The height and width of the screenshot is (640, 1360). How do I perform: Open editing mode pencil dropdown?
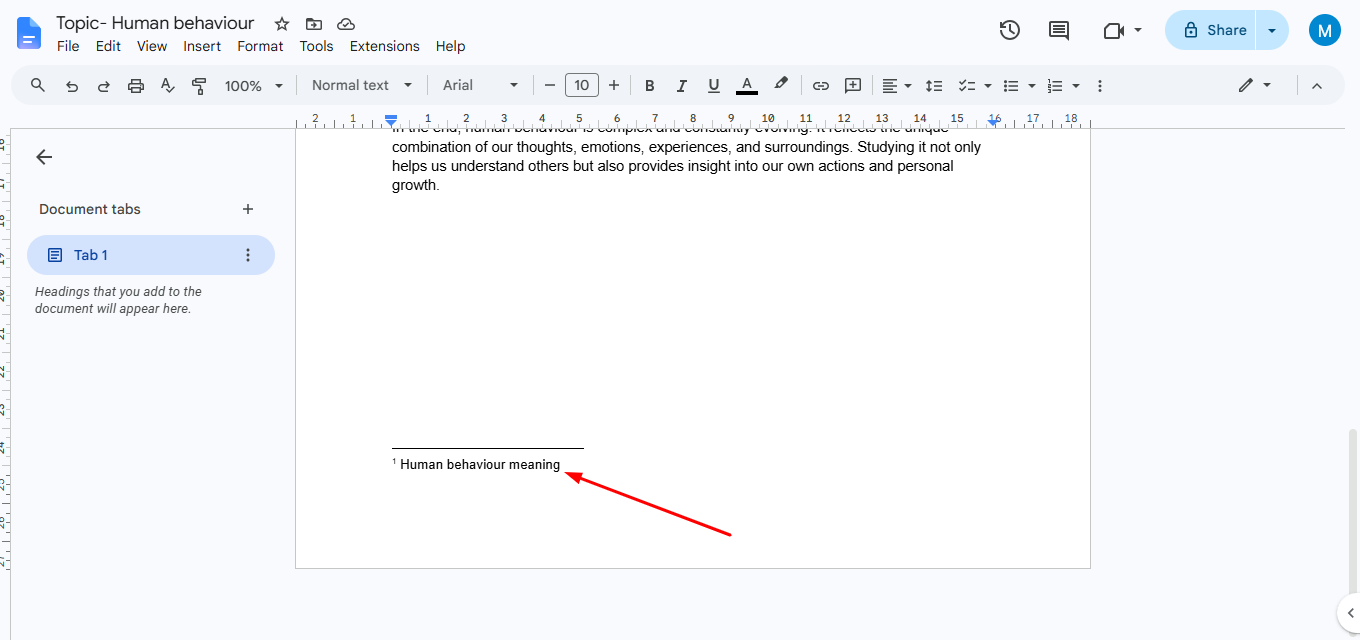1254,86
